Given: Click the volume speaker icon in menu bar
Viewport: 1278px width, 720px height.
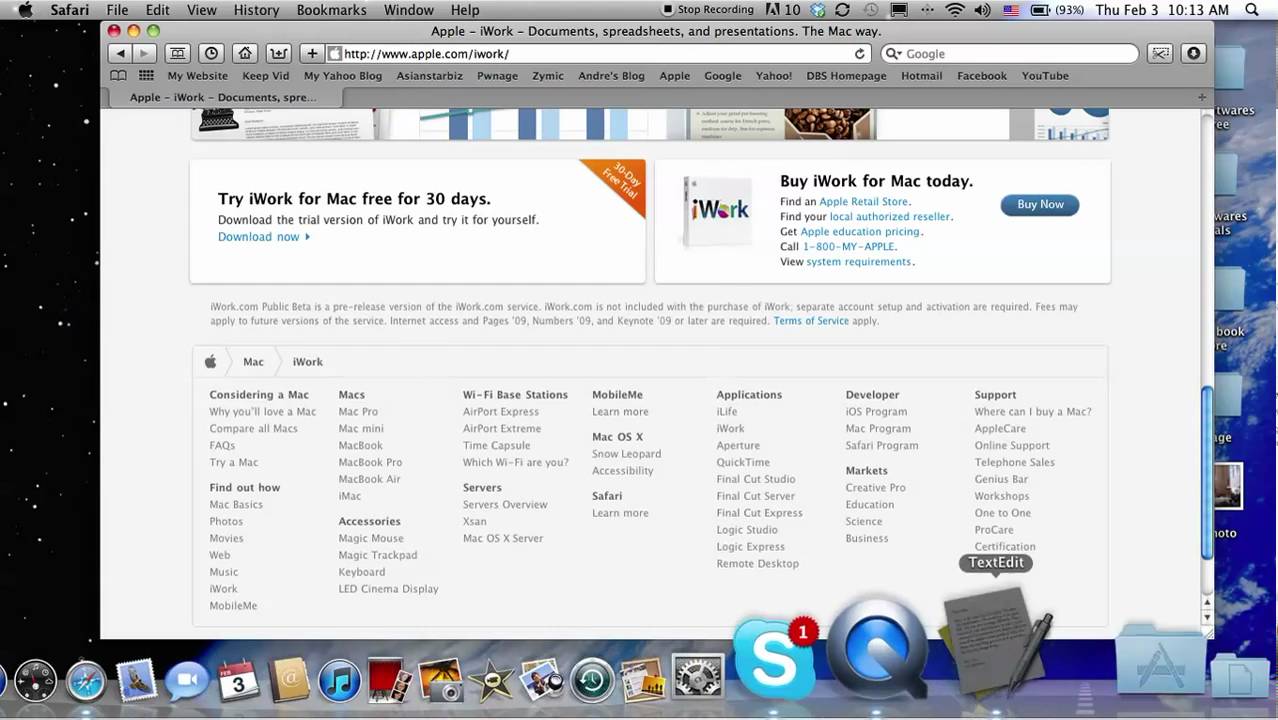Looking at the screenshot, I should coord(982,10).
